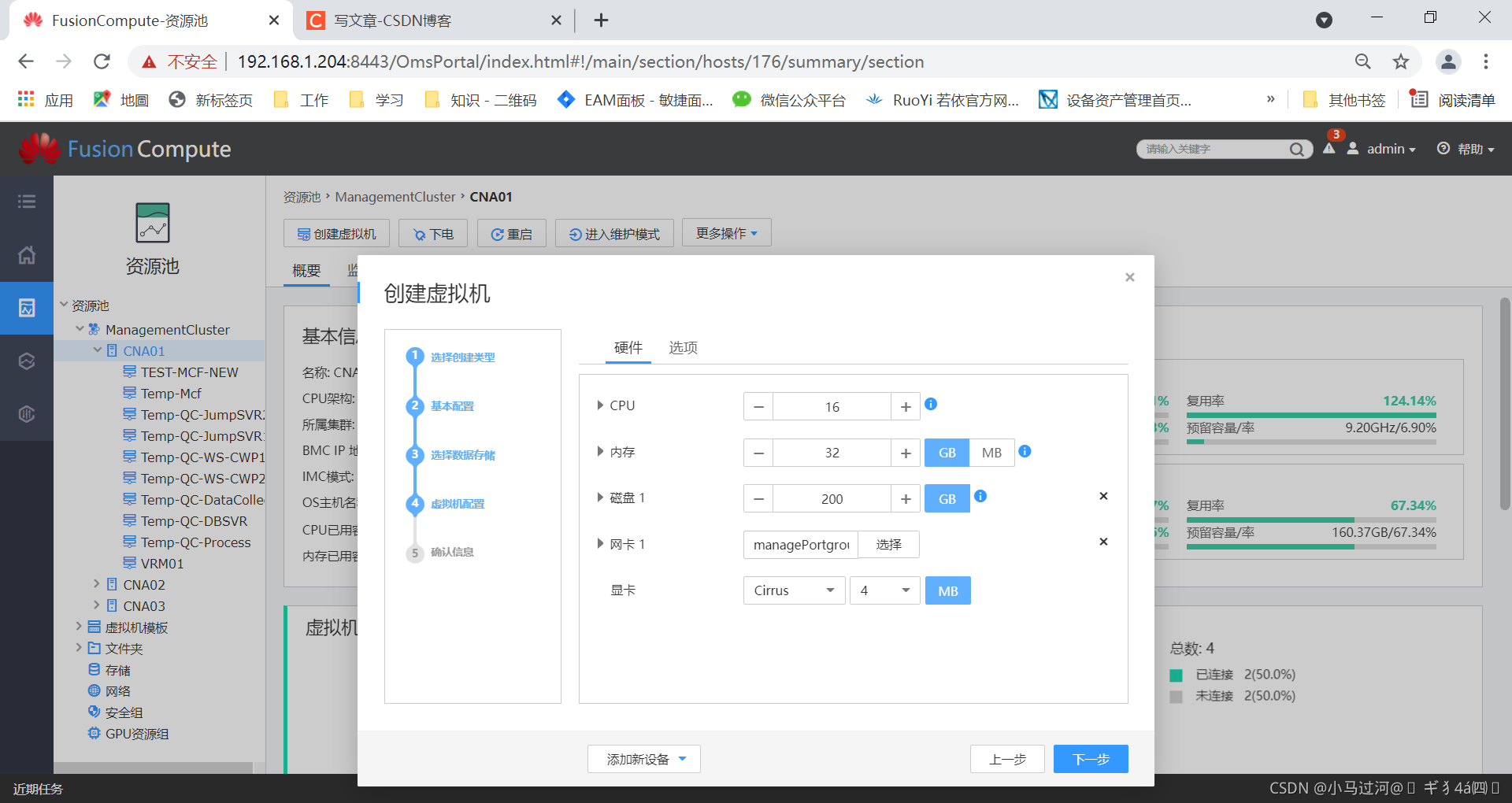Select the 硬件 tab
This screenshot has width=1512, height=803.
pos(628,347)
